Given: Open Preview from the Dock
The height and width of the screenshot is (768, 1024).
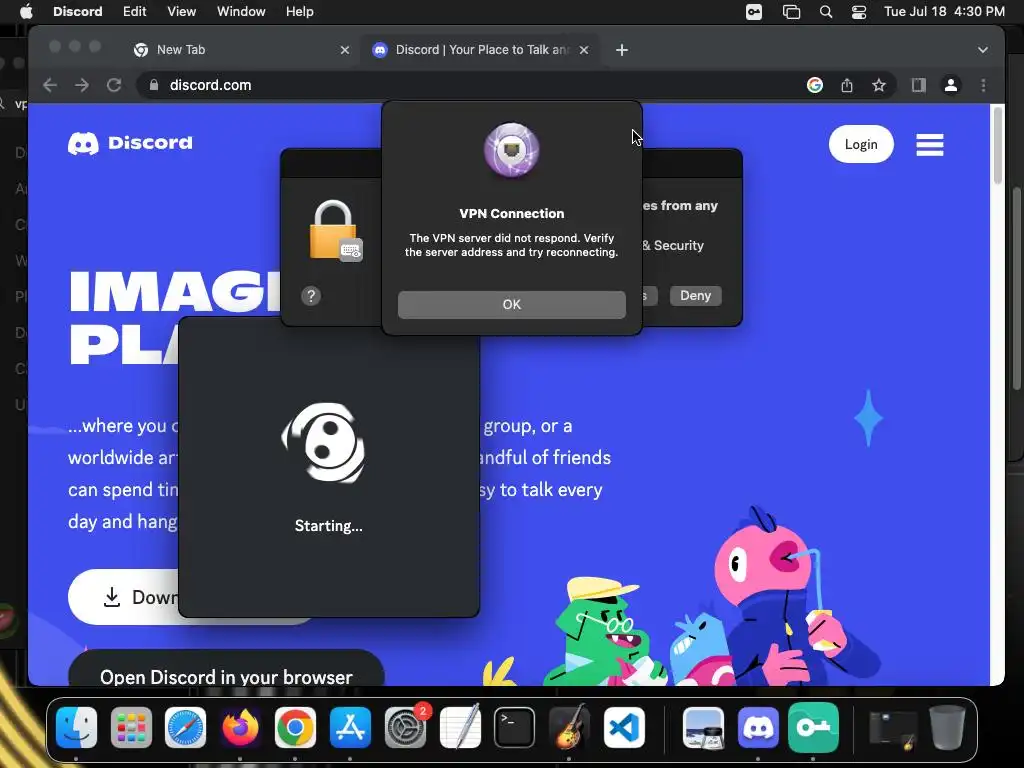Looking at the screenshot, I should click(x=703, y=727).
